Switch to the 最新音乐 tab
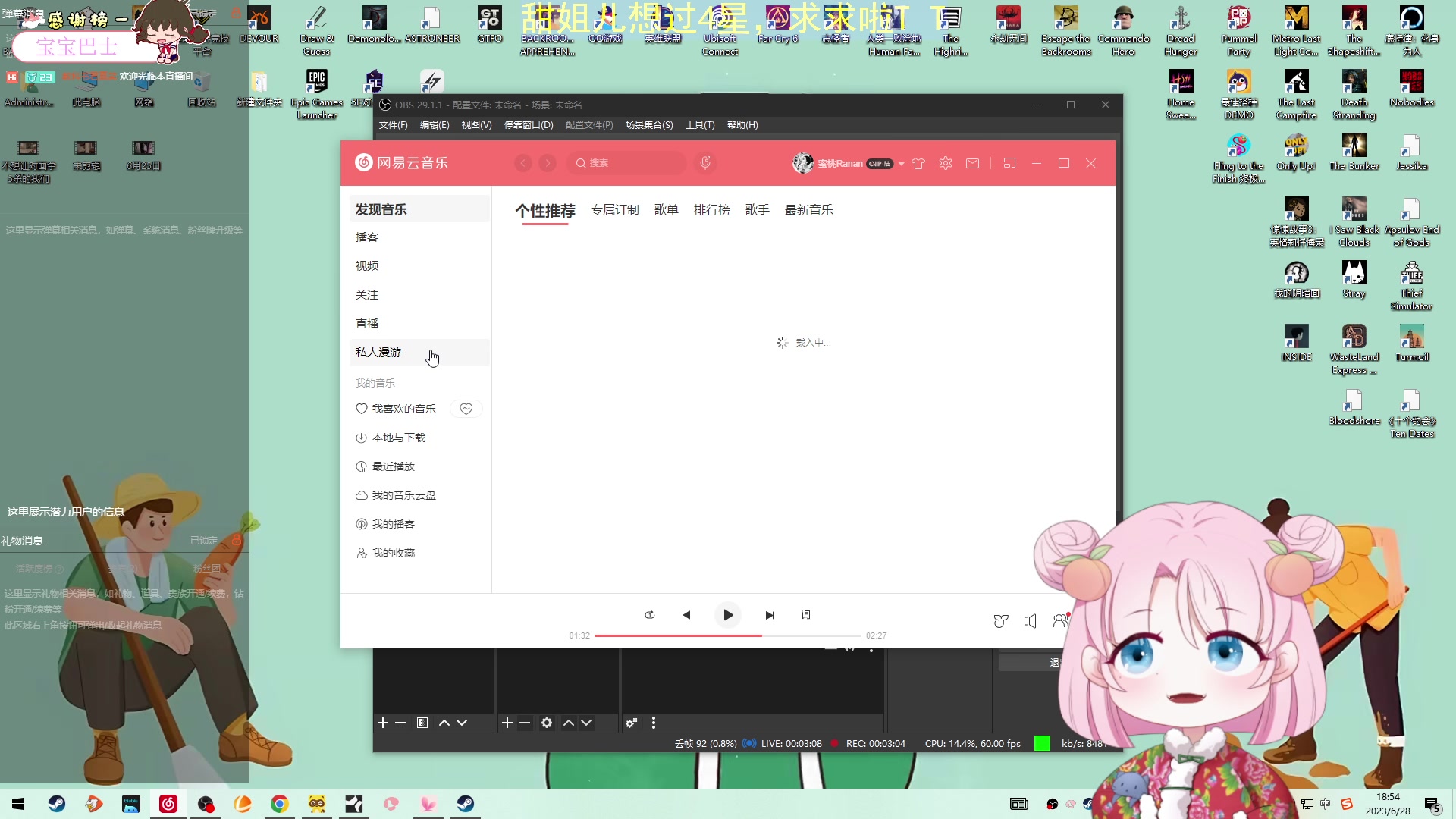Viewport: 1456px width, 819px height. tap(809, 210)
